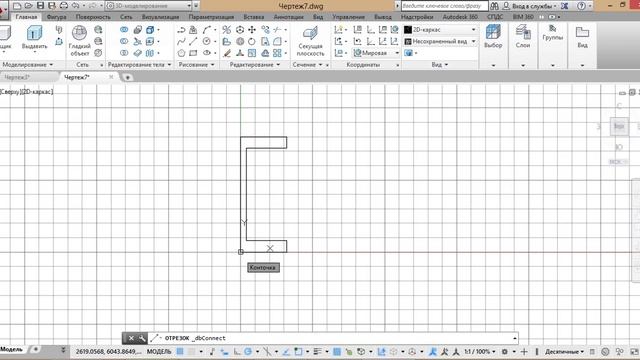Image resolution: width=640 pixels, height=360 pixels.
Task: Toggle lineweight display in the status bar
Action: [x=317, y=351]
